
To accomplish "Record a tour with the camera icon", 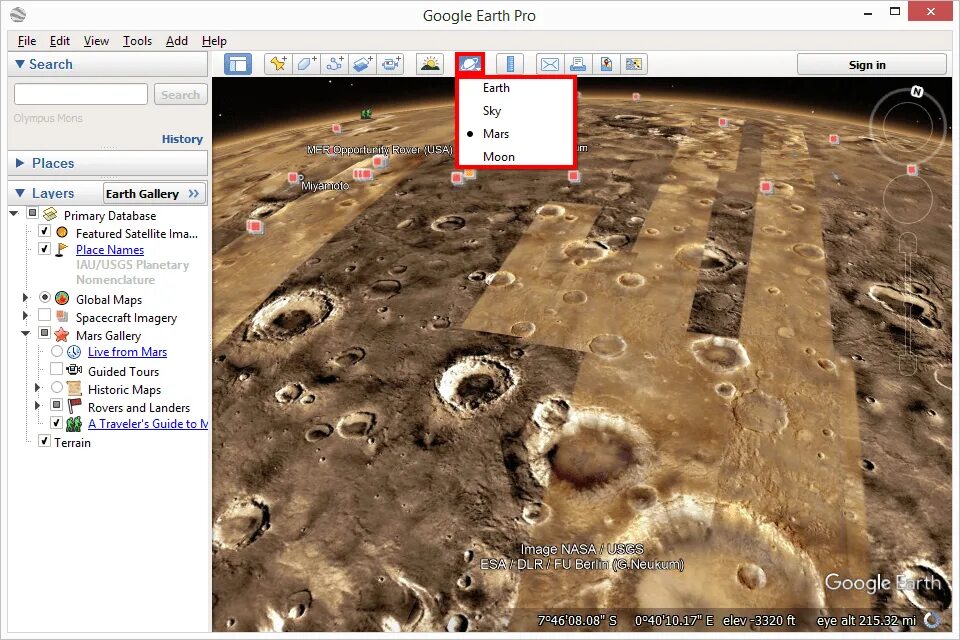I will [391, 64].
